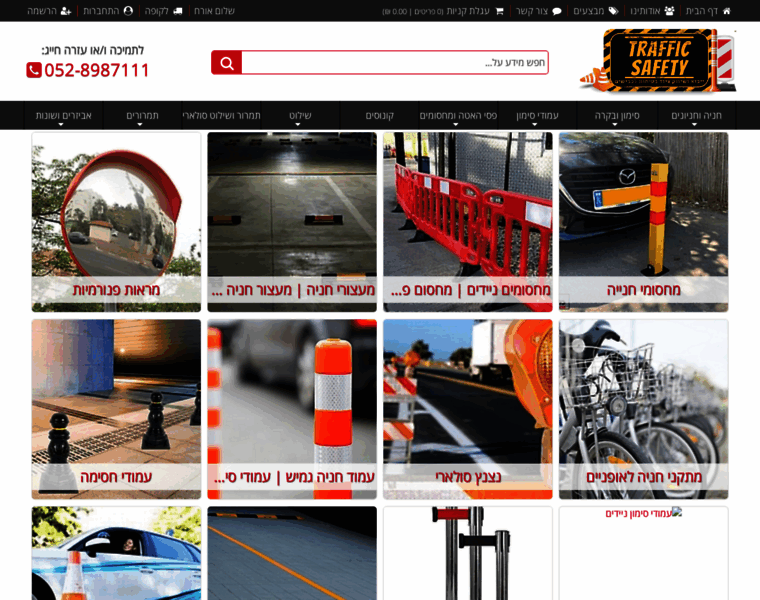Open the מעצורי חניה category card
The width and height of the screenshot is (760, 600).
point(292,222)
